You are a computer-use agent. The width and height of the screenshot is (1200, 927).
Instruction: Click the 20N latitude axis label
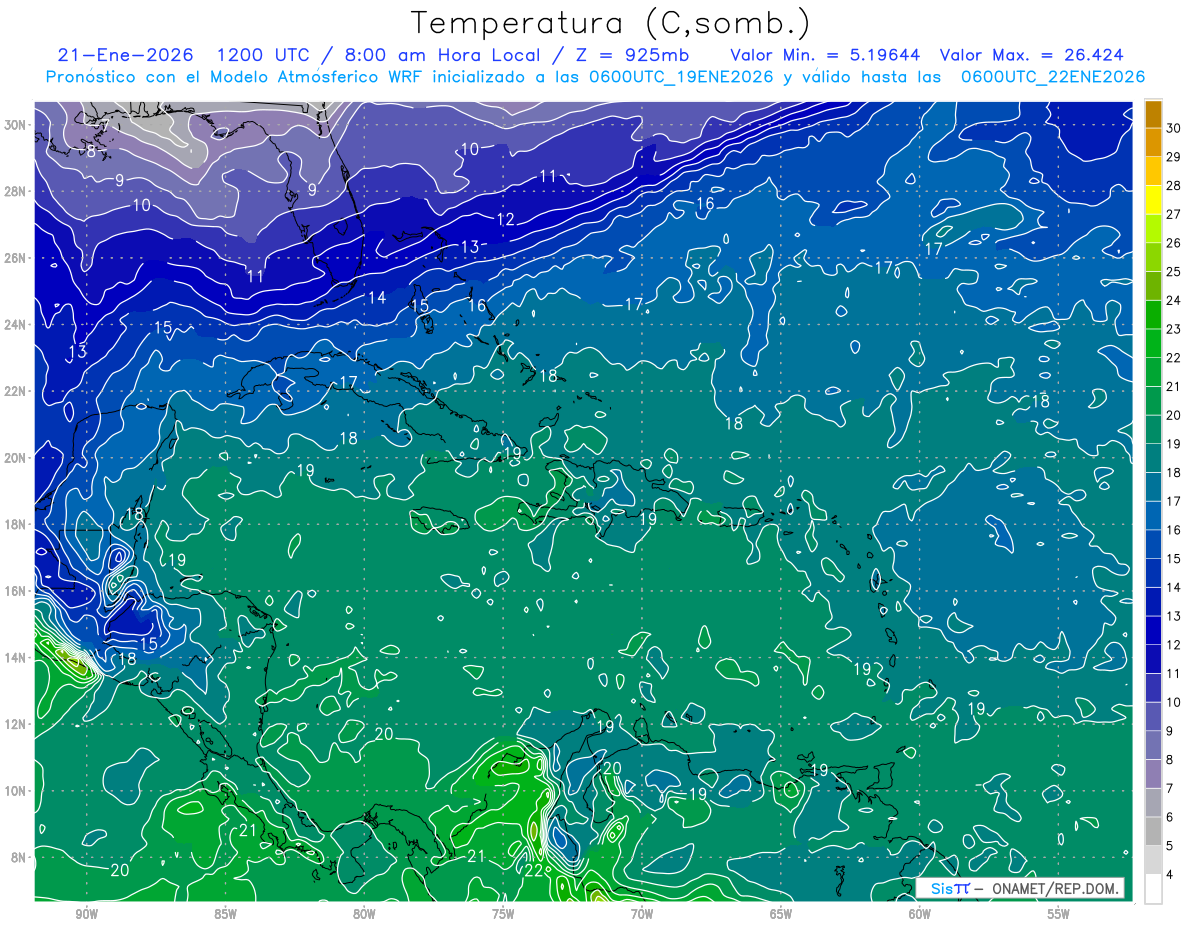(x=17, y=458)
